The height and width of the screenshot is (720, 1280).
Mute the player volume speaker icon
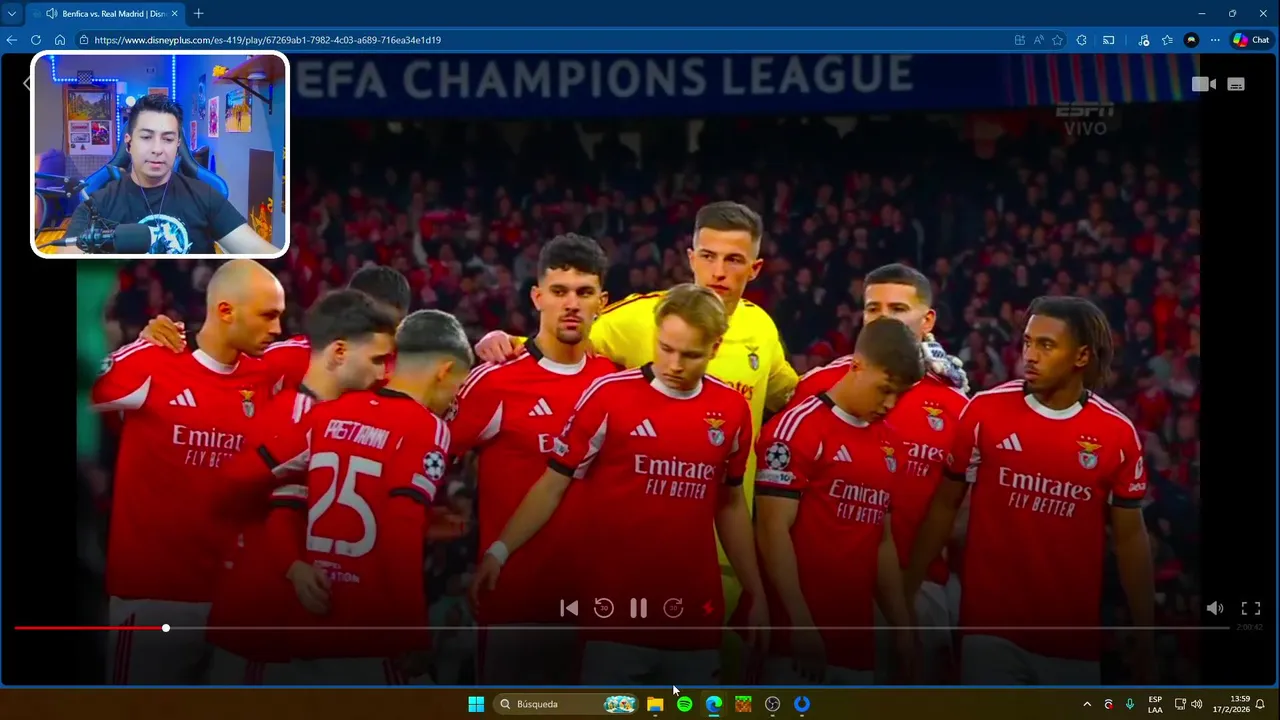pos(1215,608)
